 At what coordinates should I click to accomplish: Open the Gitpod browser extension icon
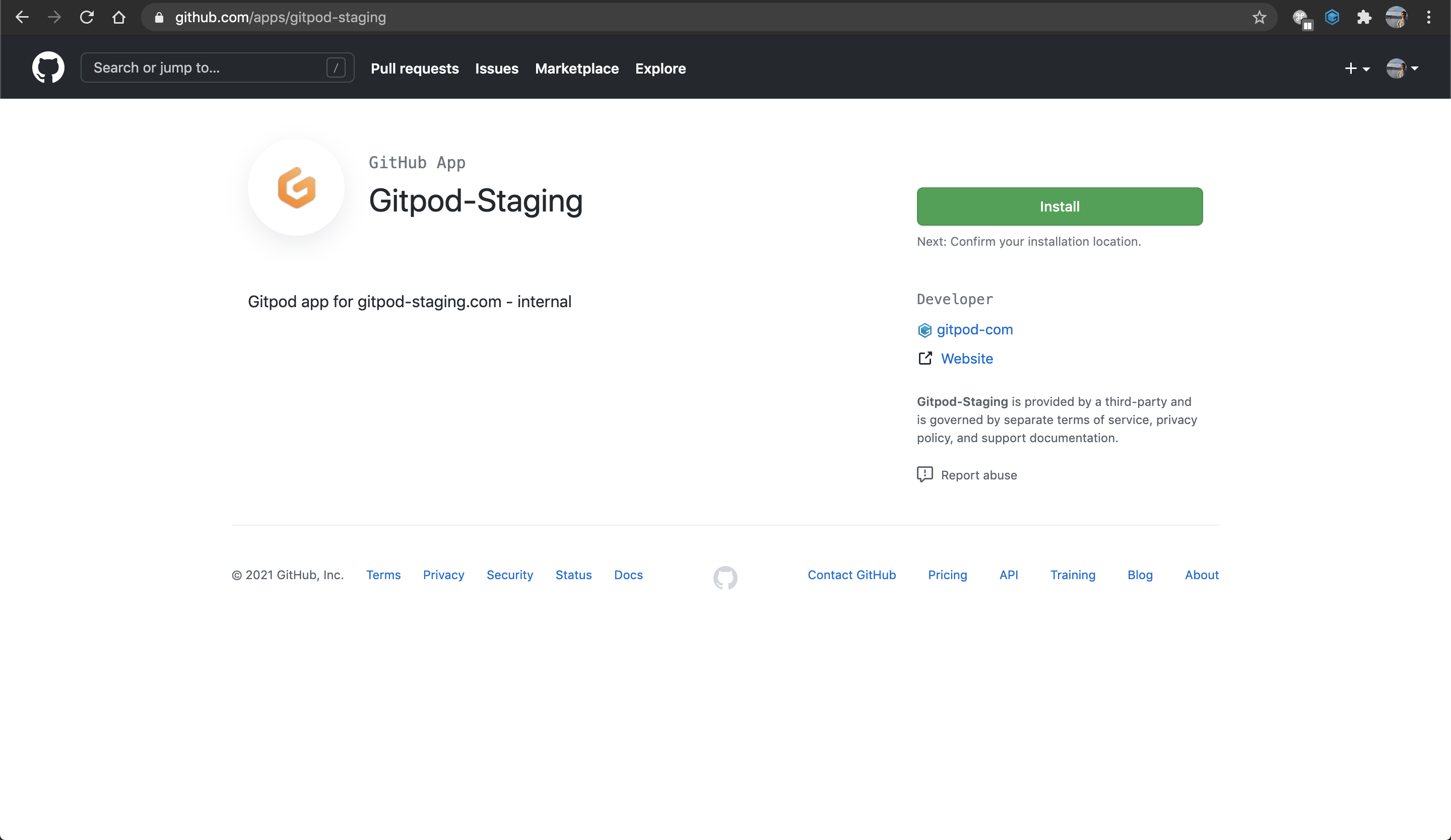coord(1332,17)
